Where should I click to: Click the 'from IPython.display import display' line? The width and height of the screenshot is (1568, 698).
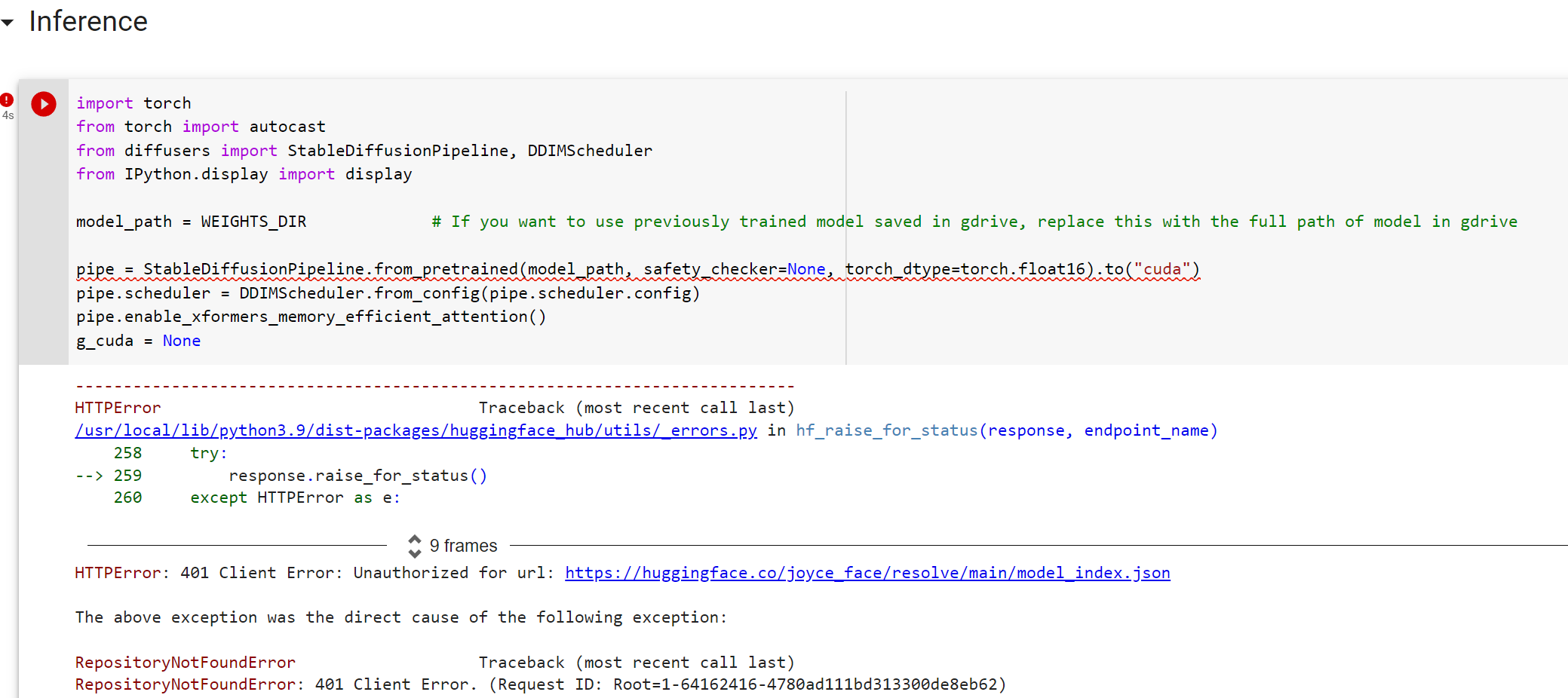tap(244, 174)
